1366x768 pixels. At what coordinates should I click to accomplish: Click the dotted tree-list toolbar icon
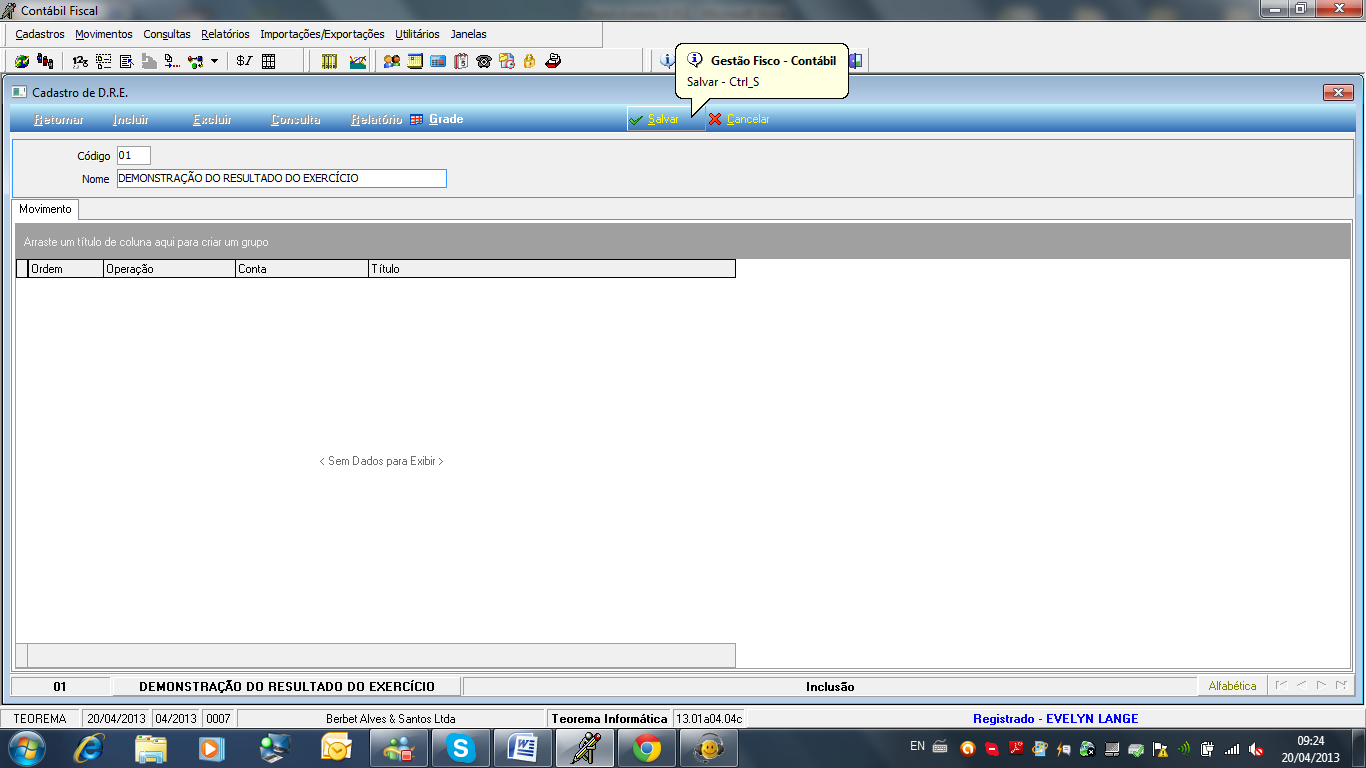point(103,61)
